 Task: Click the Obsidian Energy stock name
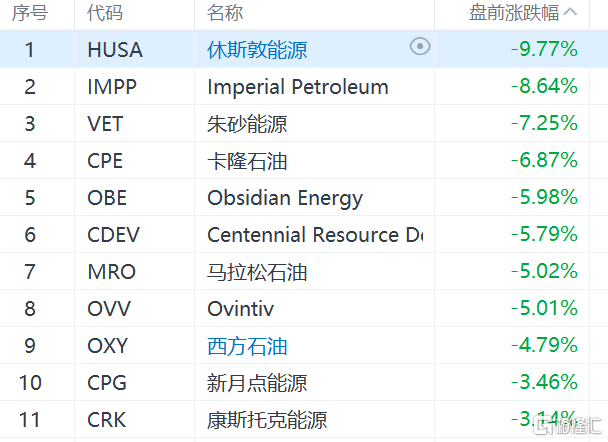[x=285, y=197]
